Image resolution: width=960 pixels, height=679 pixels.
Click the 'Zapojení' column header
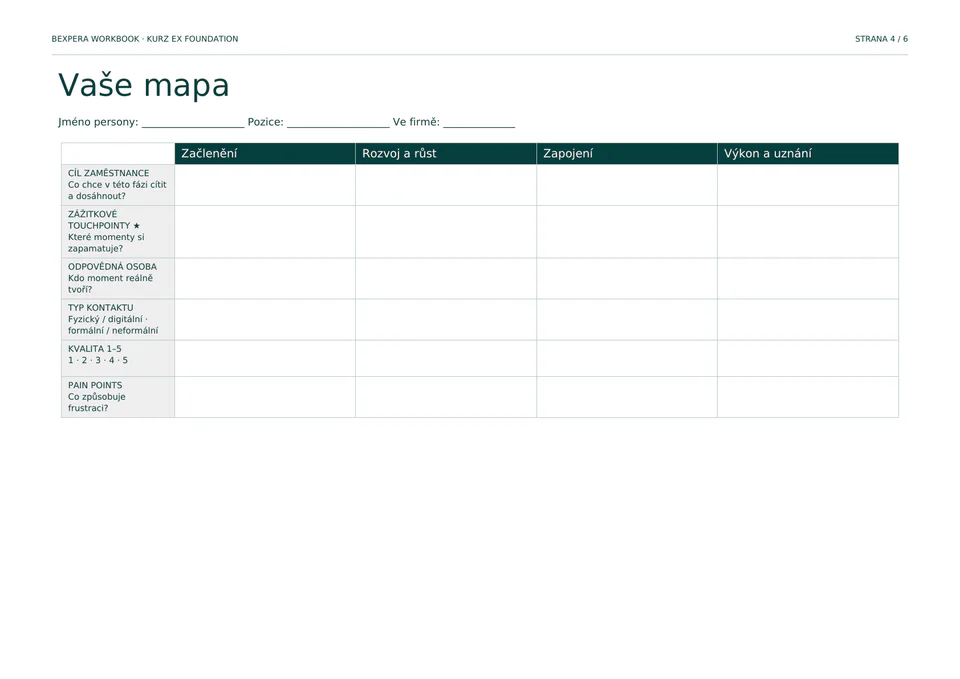627,154
